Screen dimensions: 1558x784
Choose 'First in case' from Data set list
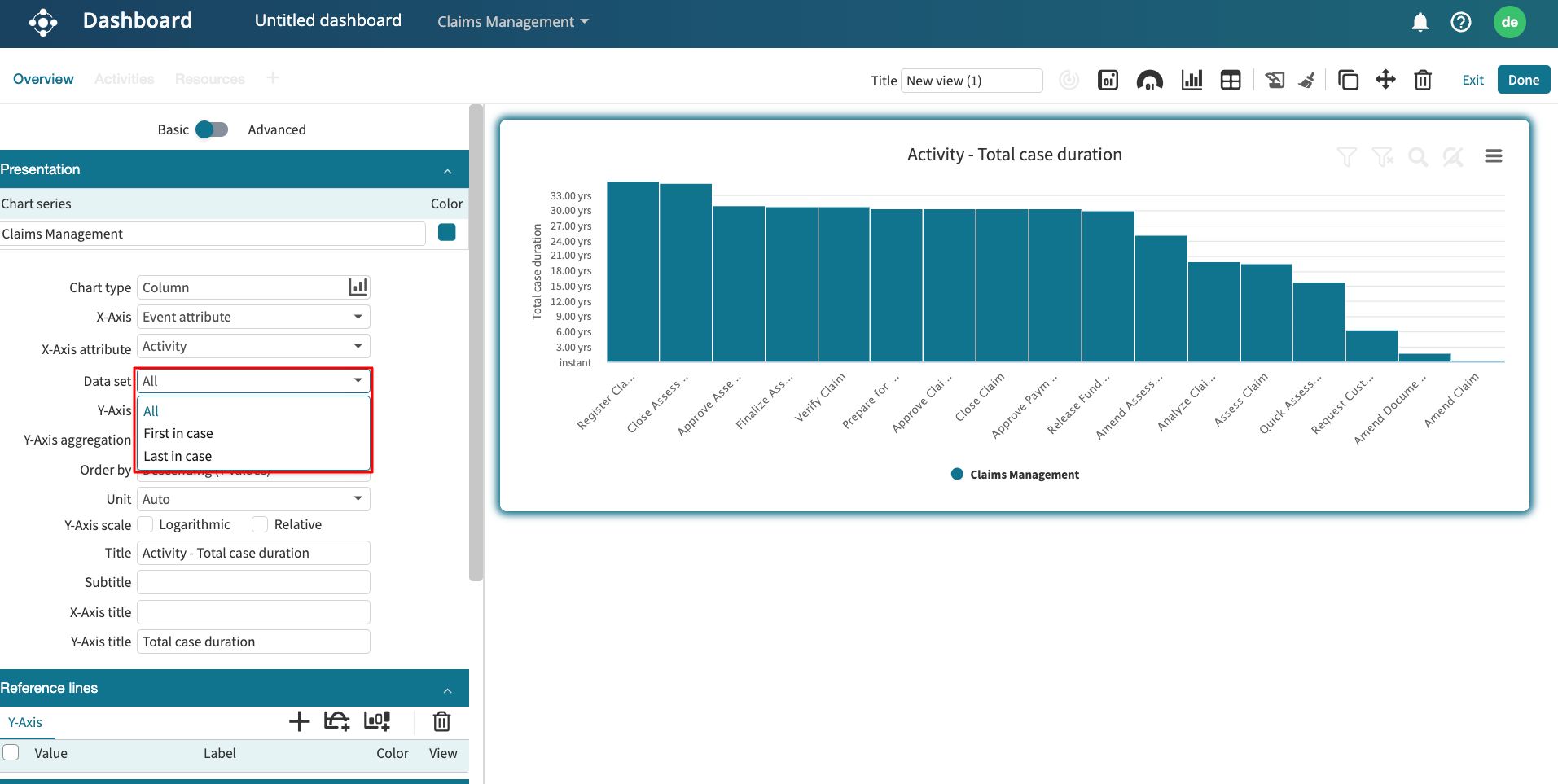pyautogui.click(x=178, y=433)
